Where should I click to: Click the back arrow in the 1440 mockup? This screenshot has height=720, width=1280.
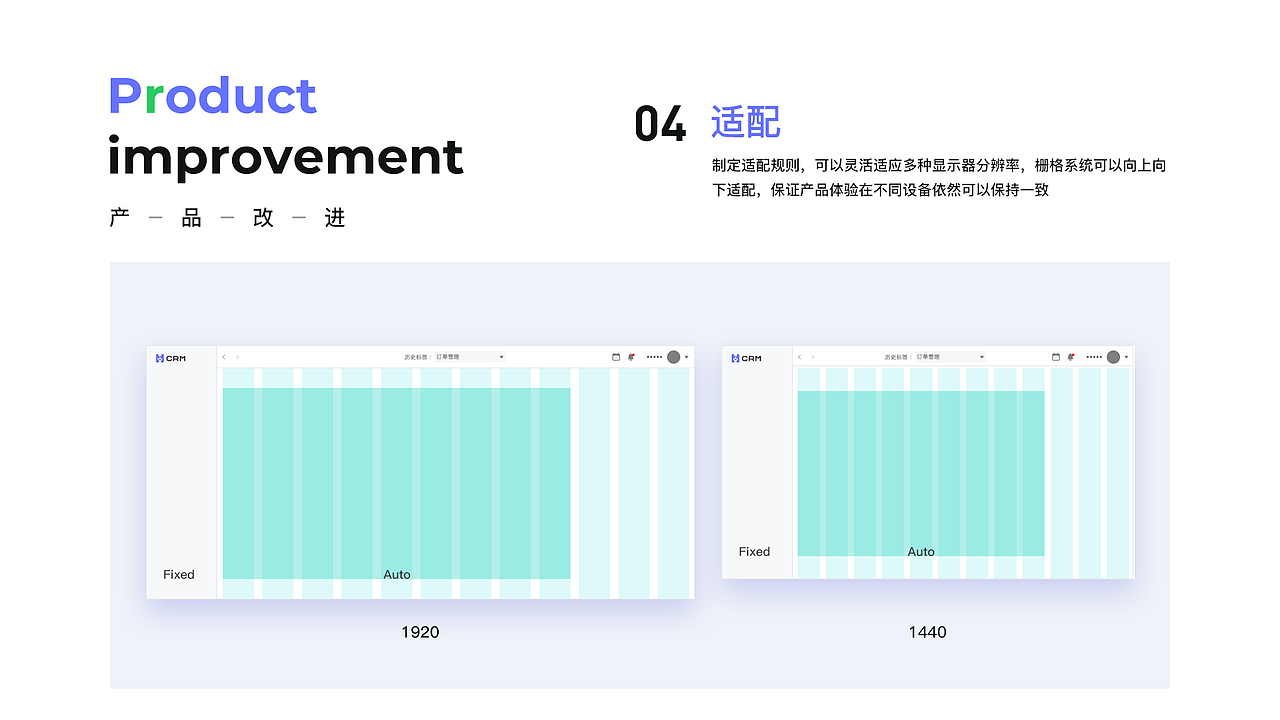pos(799,357)
